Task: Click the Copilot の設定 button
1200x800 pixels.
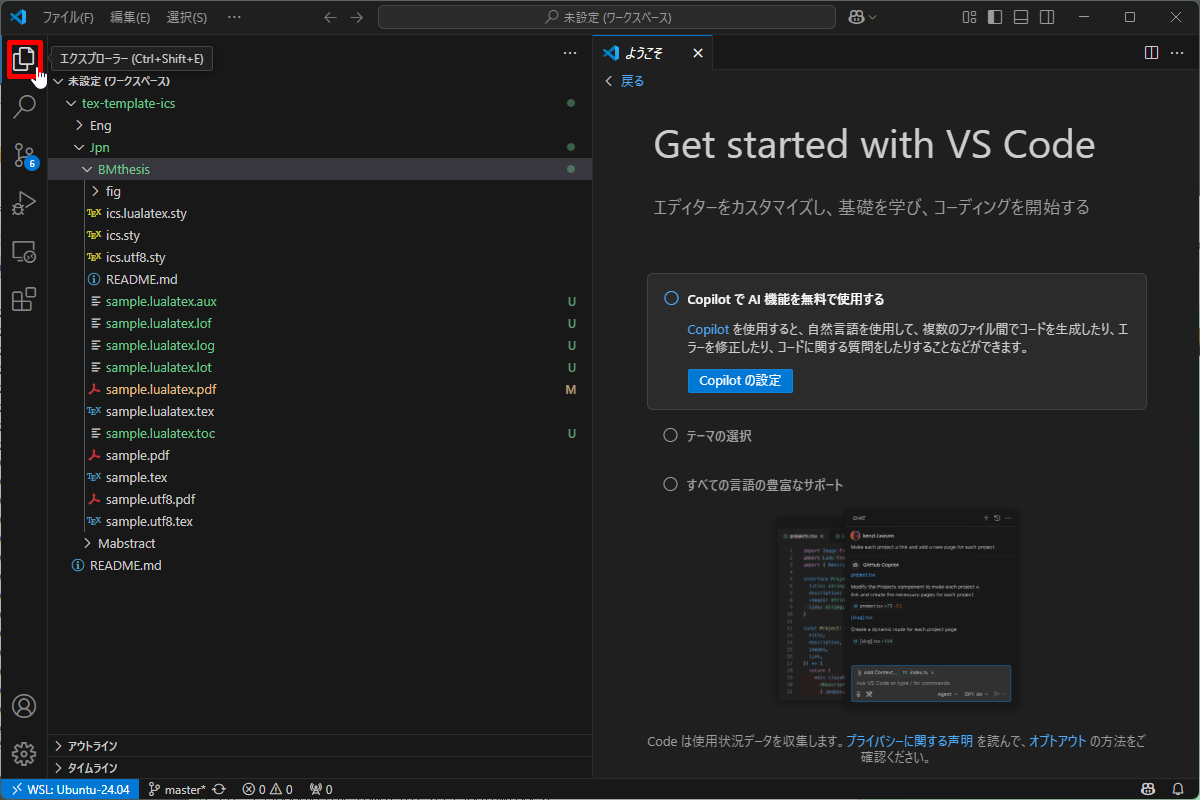Action: pyautogui.click(x=740, y=380)
